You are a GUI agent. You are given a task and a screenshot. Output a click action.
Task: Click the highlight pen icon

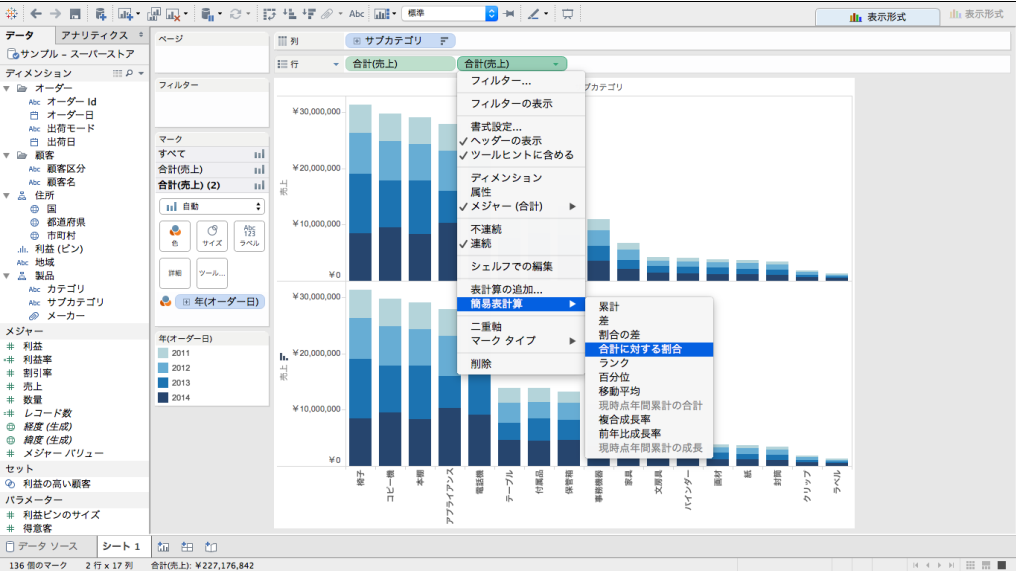point(533,14)
